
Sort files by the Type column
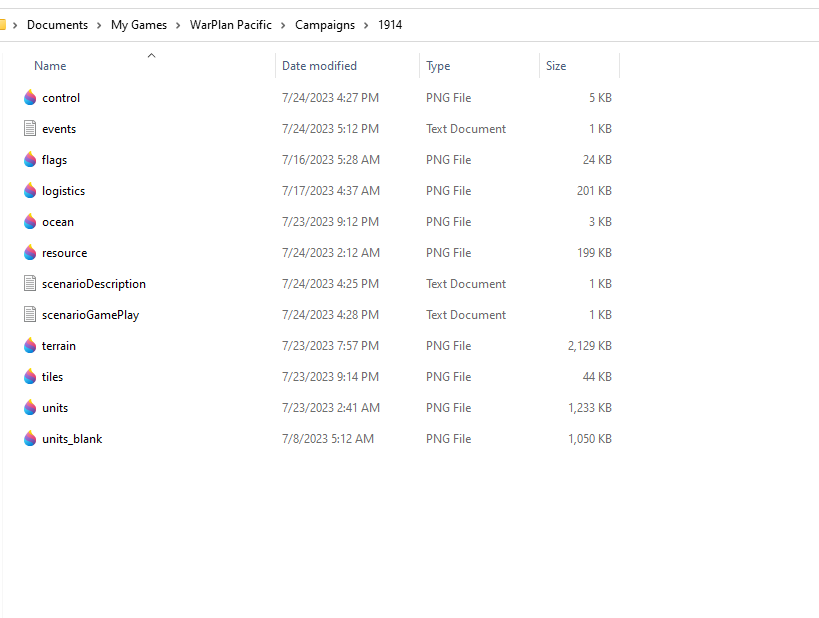(438, 66)
